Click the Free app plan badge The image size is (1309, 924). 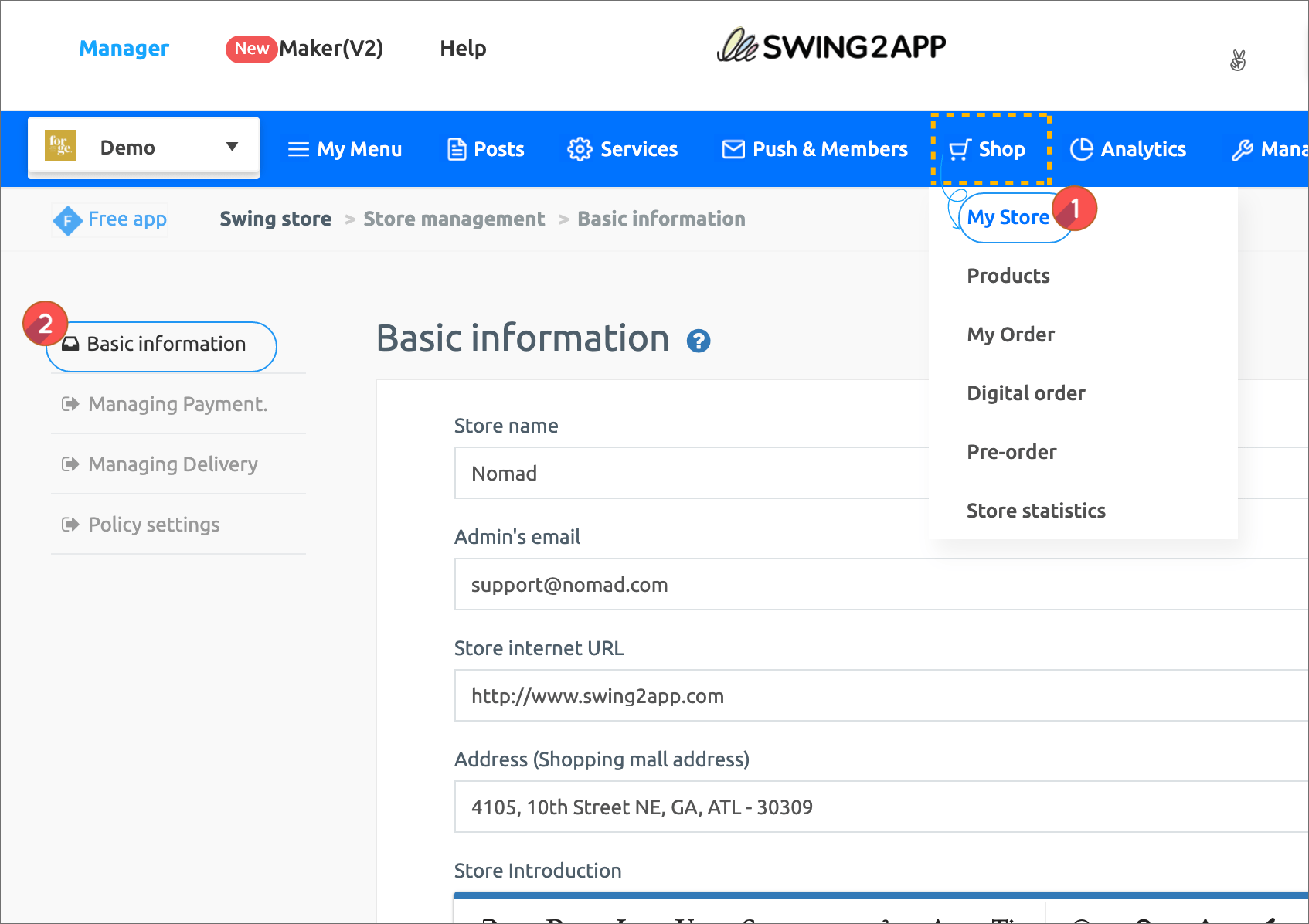pos(110,219)
